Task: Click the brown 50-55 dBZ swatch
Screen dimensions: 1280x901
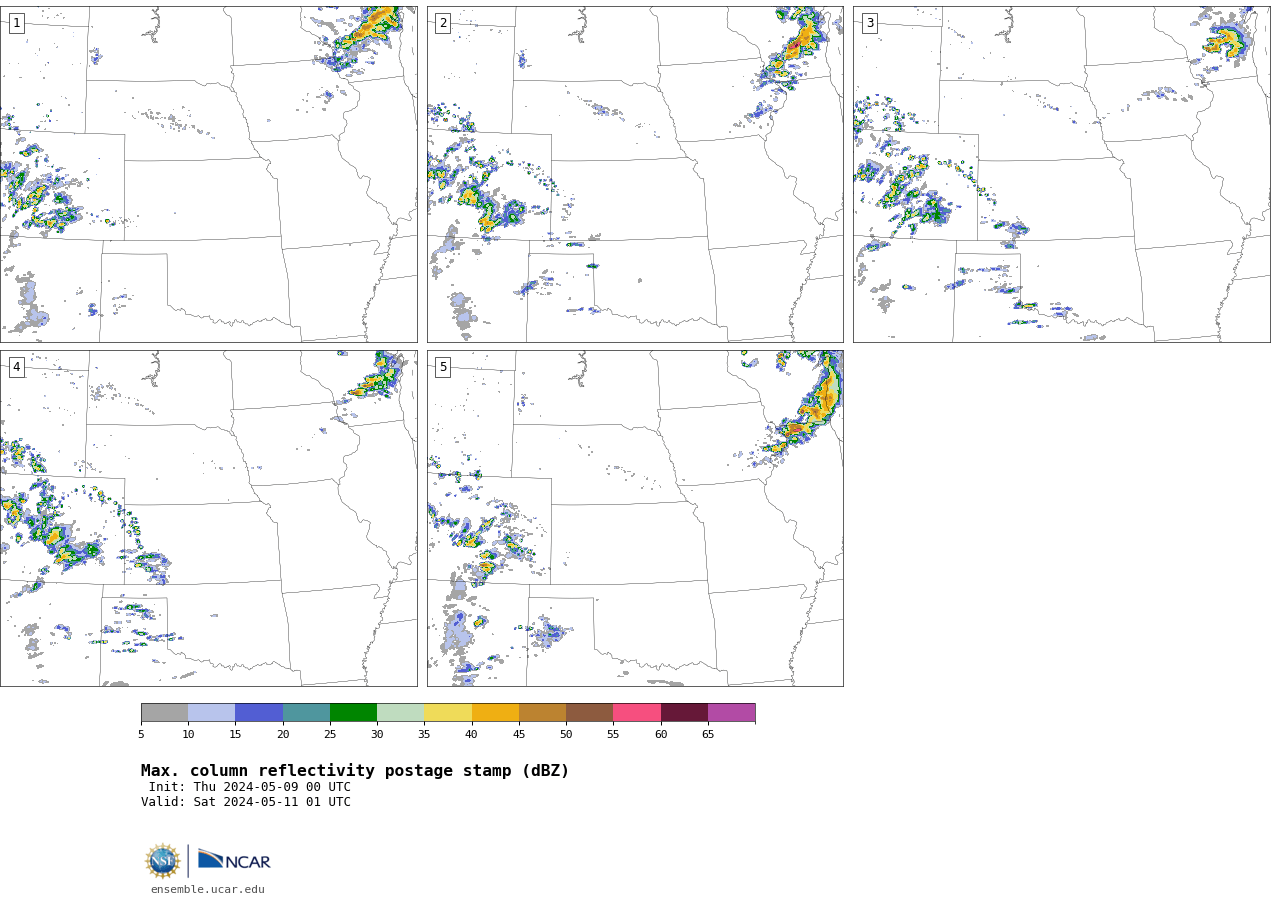Action: (589, 712)
